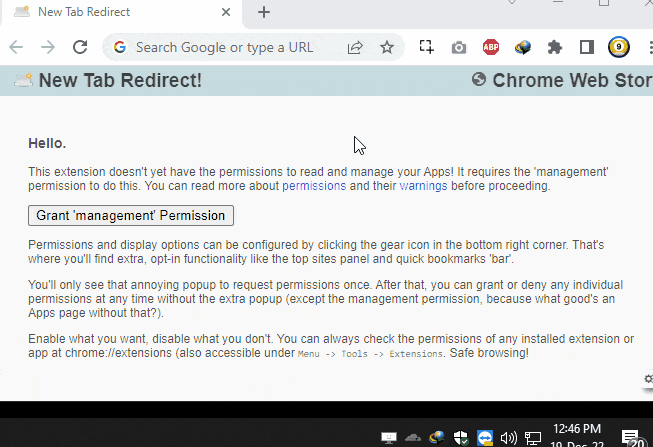Open the TeamViewer tray icon
The height and width of the screenshot is (447, 653).
(x=485, y=438)
